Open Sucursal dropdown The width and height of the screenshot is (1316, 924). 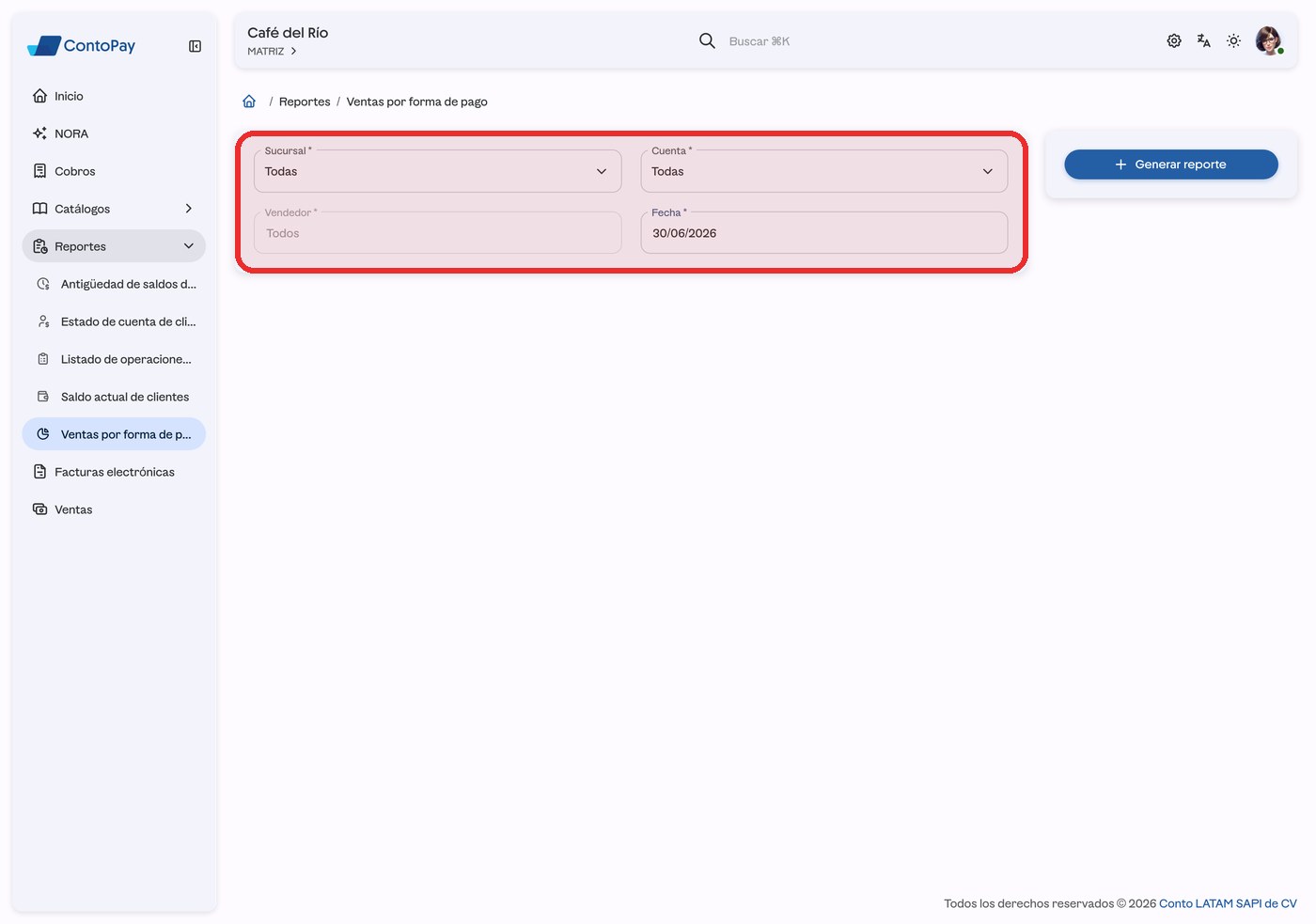(x=437, y=171)
